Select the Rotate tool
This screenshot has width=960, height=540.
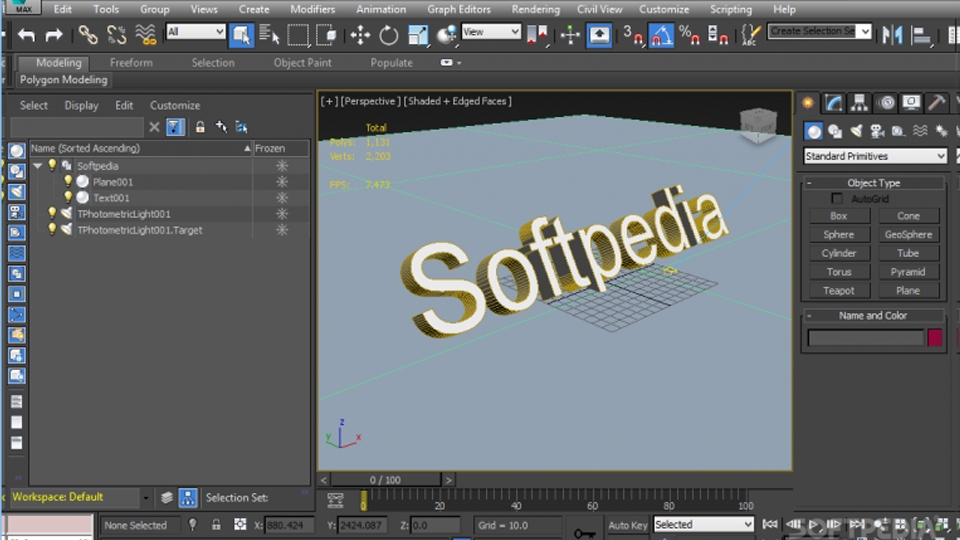[388, 35]
